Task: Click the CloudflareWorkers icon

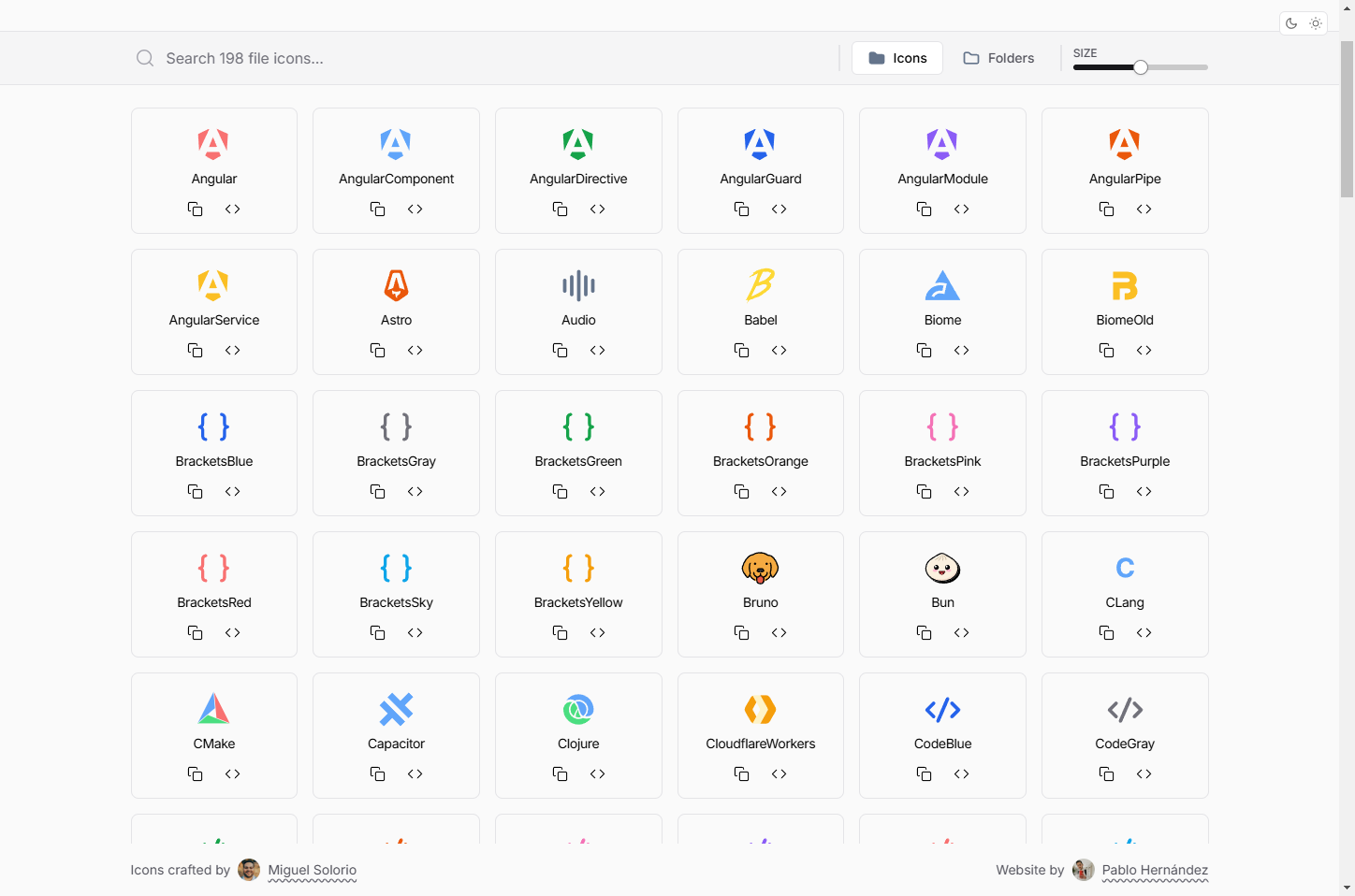Action: (x=760, y=709)
